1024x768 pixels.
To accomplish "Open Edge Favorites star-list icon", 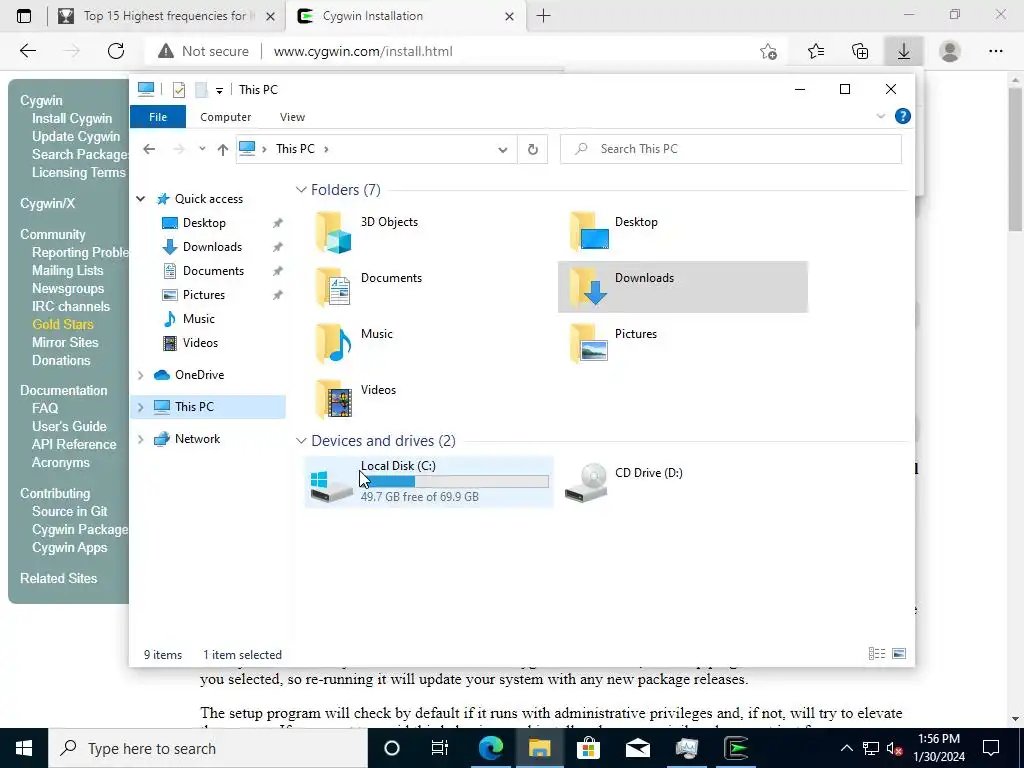I will point(816,51).
